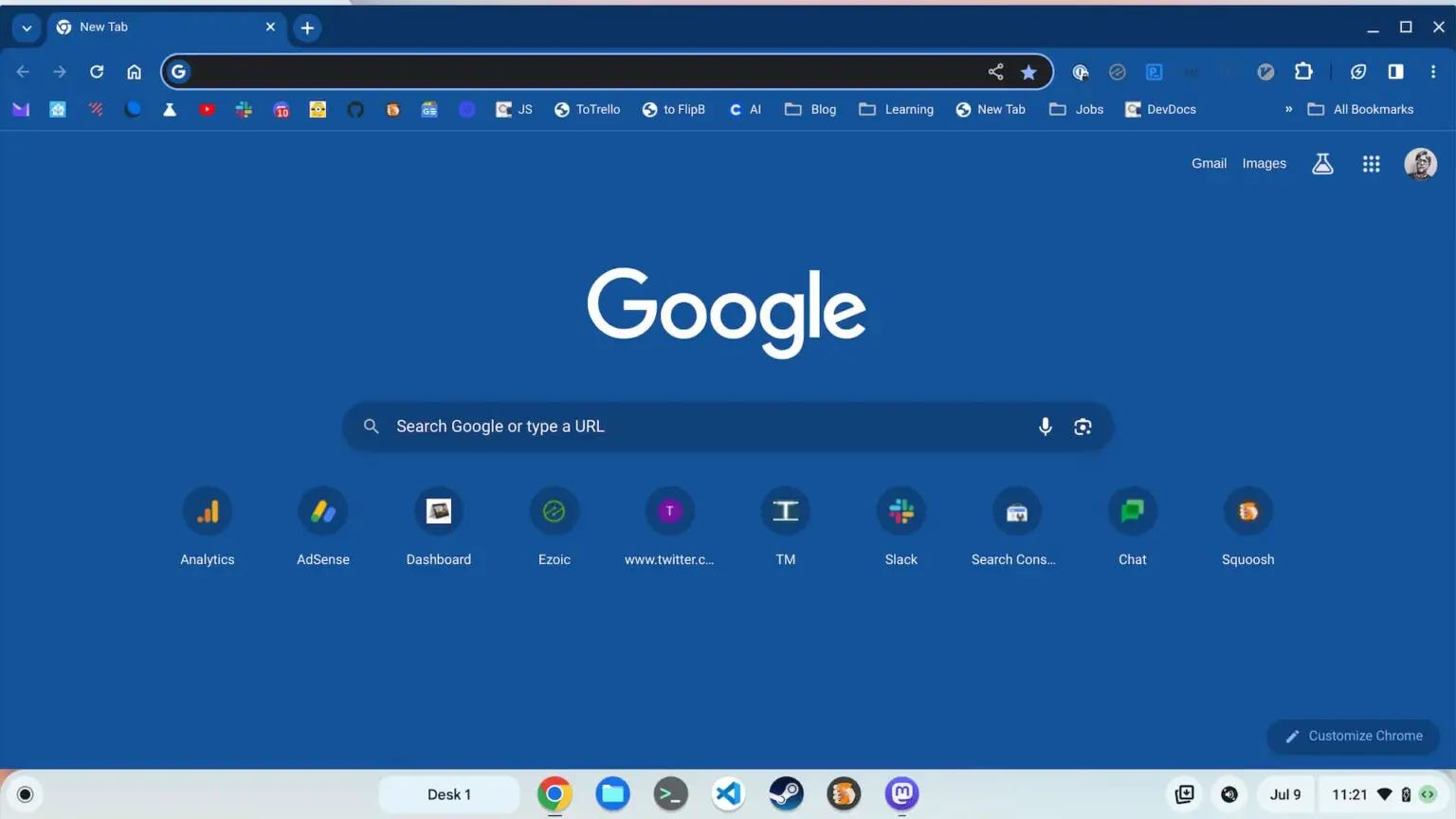Click the Gmail link

tap(1209, 163)
